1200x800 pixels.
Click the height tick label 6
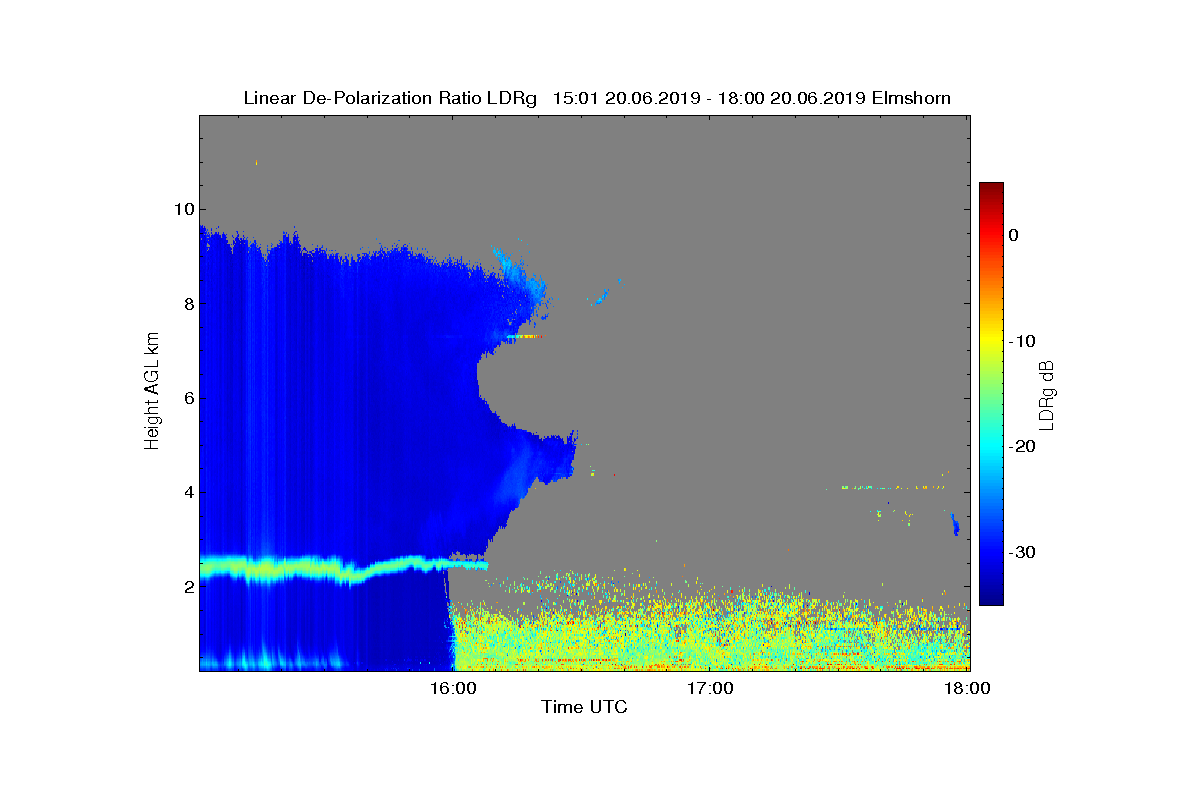[188, 398]
